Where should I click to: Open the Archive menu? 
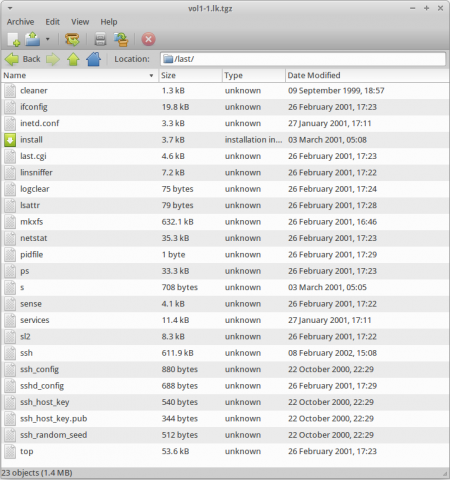(20, 22)
